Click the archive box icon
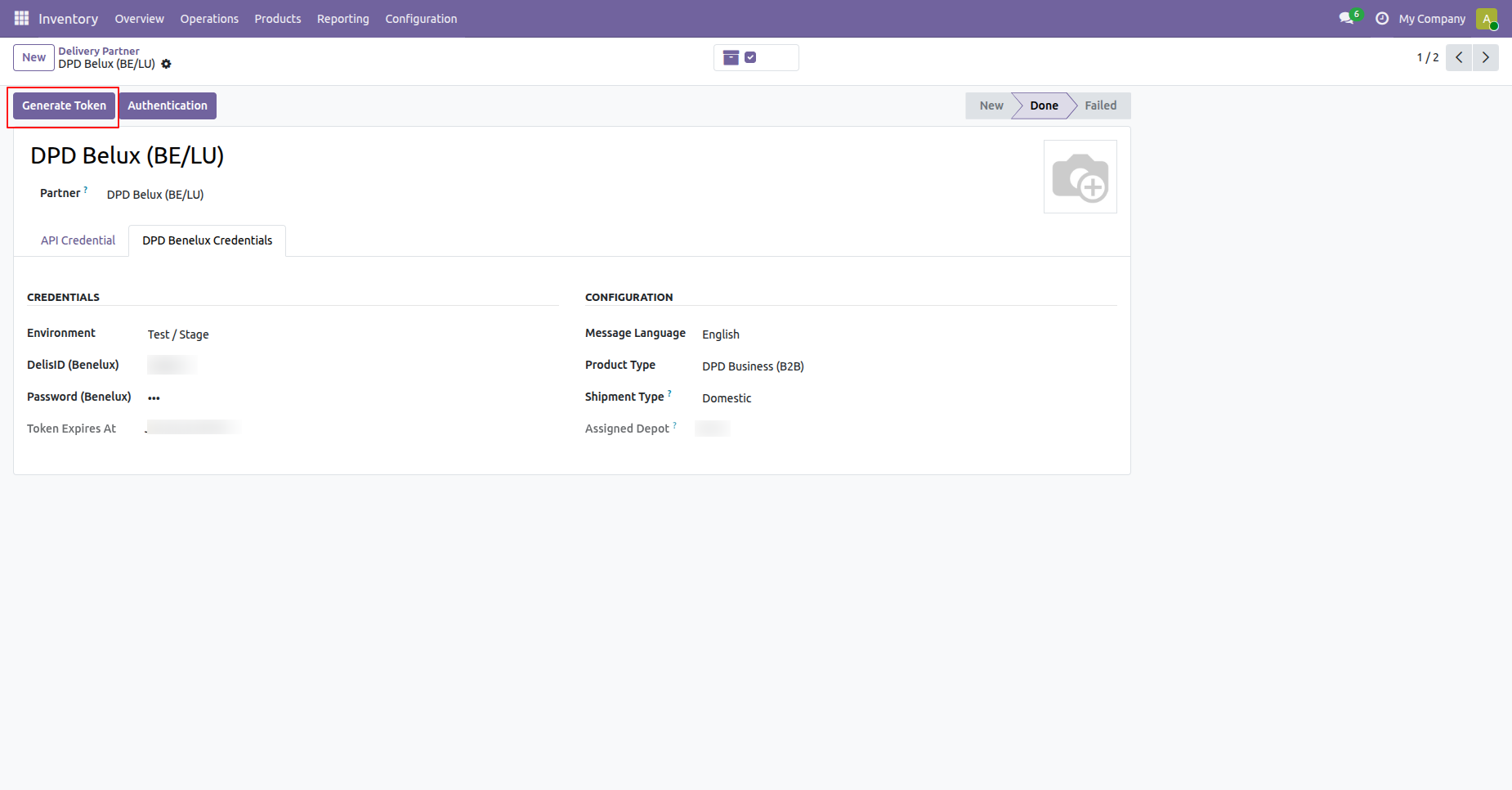 click(731, 57)
